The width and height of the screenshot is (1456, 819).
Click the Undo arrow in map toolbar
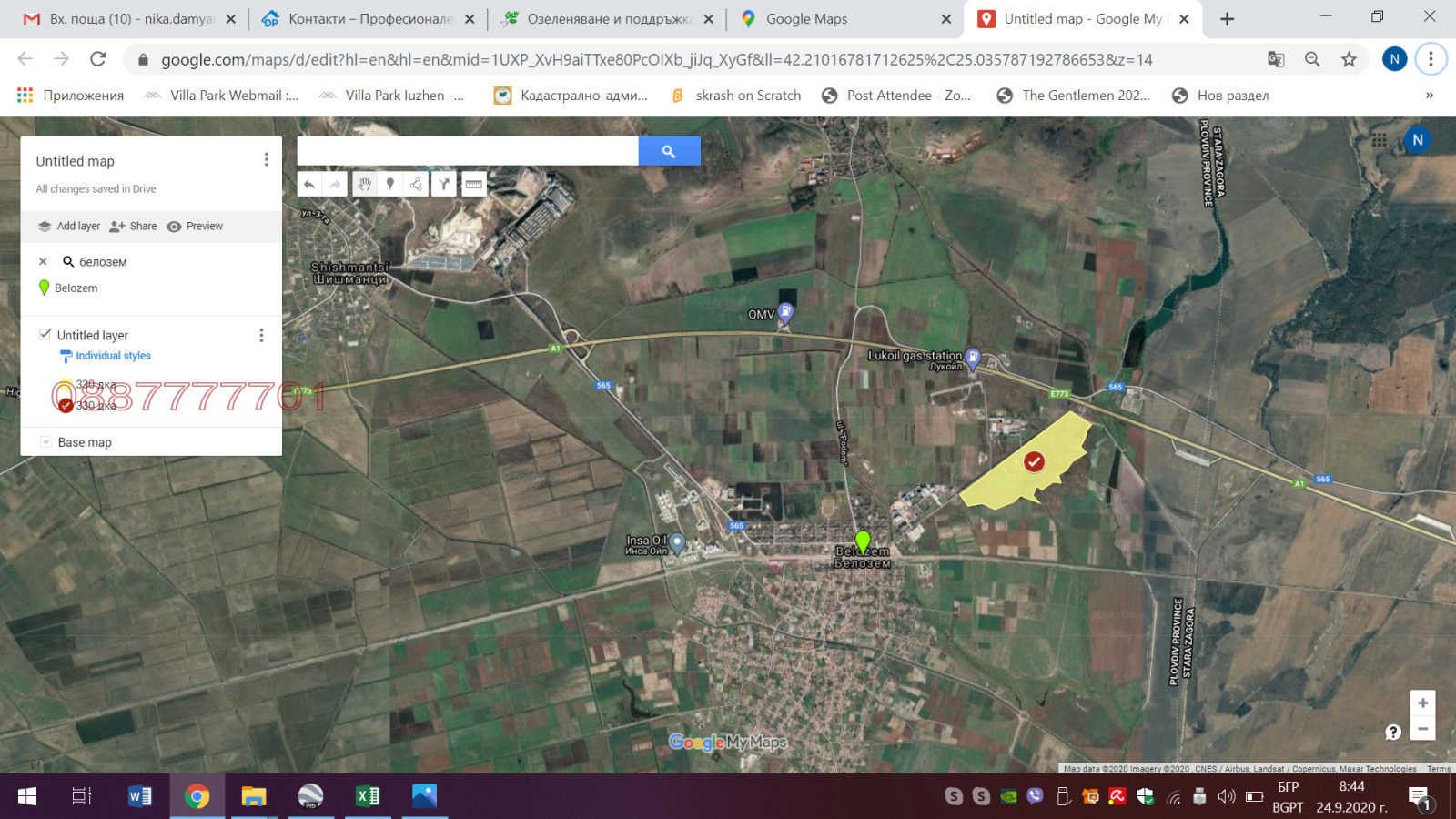(309, 185)
